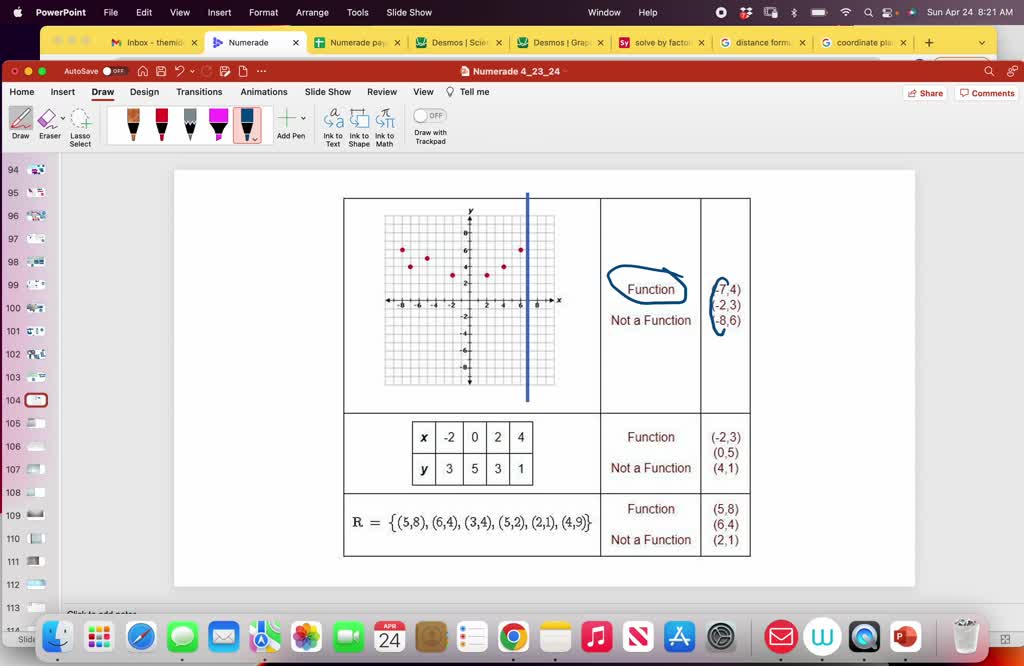This screenshot has height=666, width=1024.
Task: Expand the Add Pen dropdown
Action: (x=302, y=118)
